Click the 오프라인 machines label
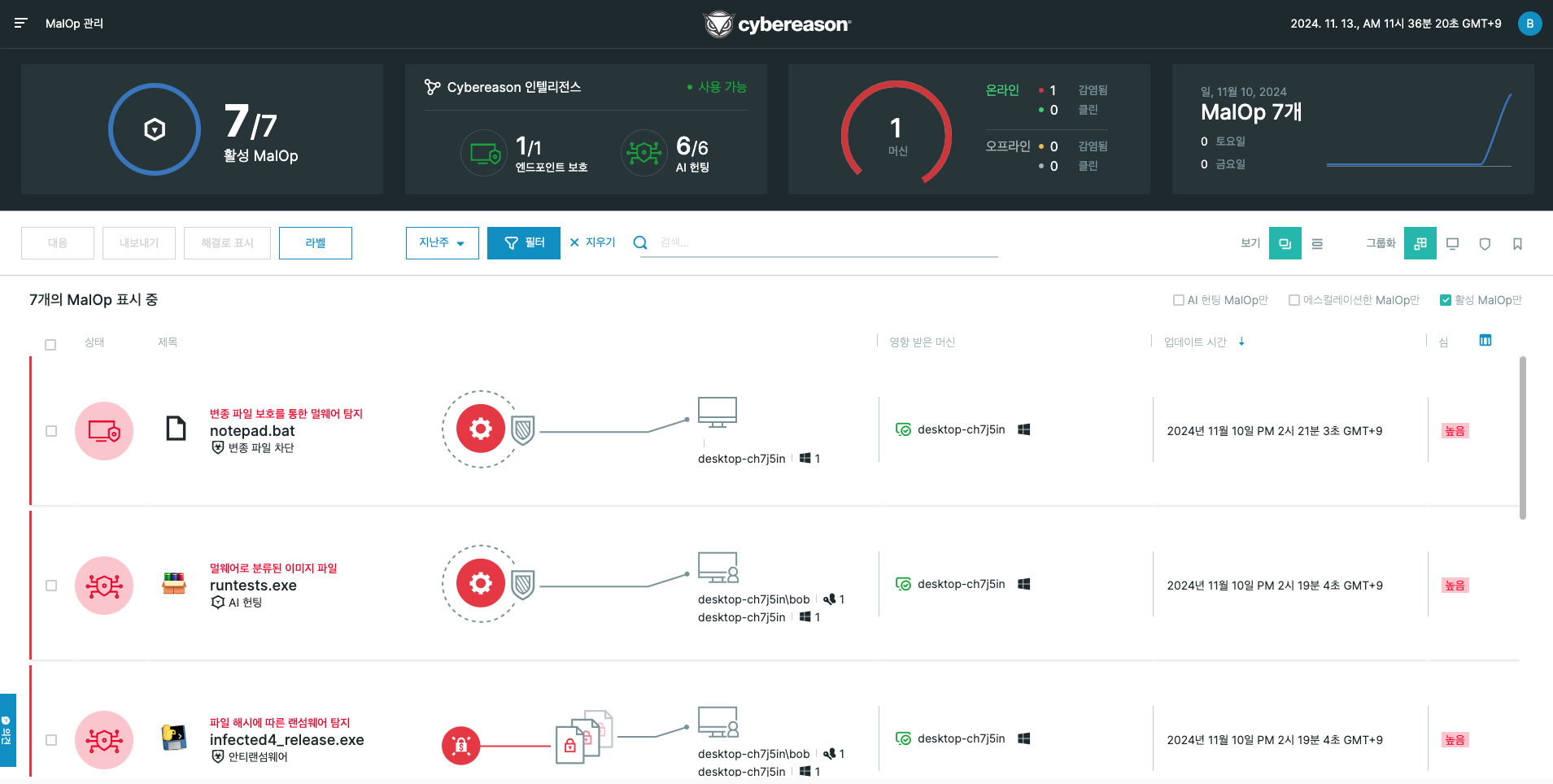Screen dimensions: 1553x784 [x=1008, y=146]
